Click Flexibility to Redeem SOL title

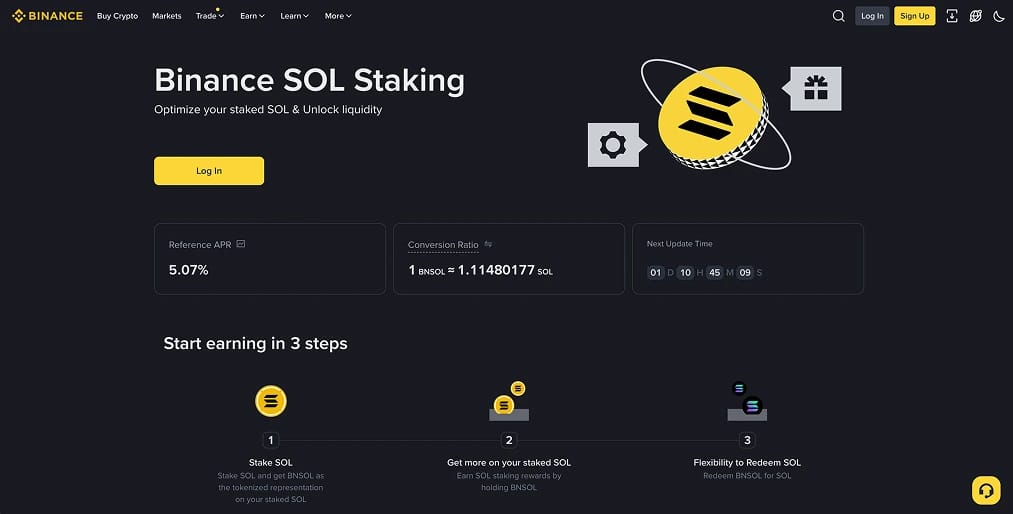(747, 462)
